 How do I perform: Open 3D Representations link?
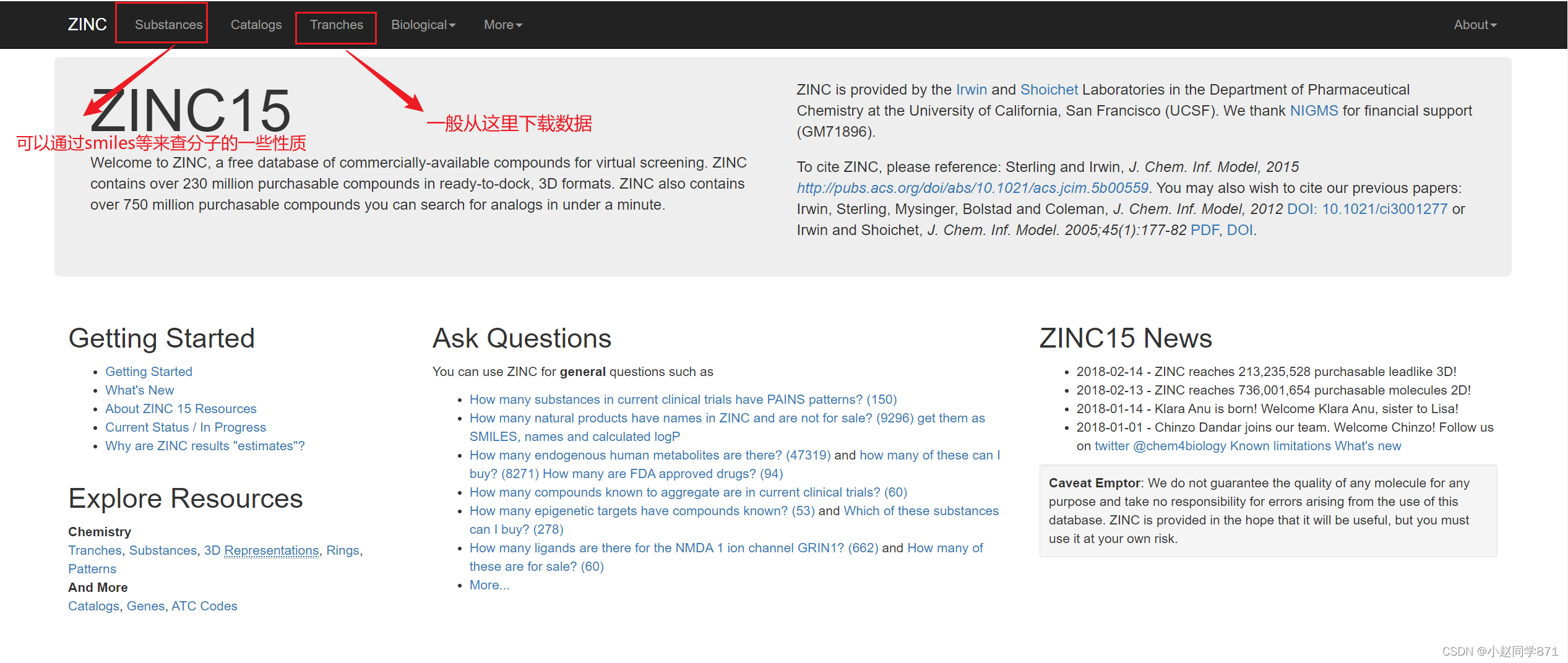261,550
